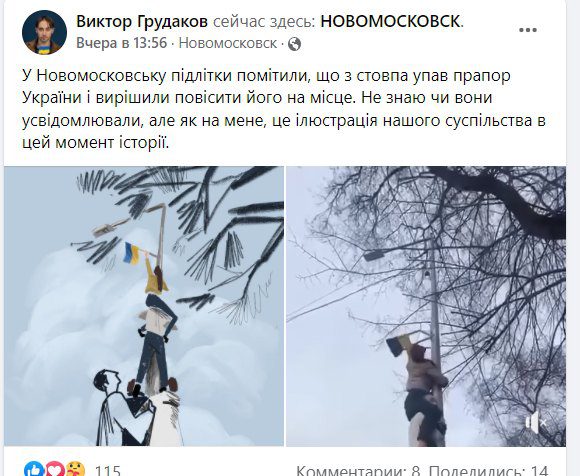Open the post options three-dot menu
The height and width of the screenshot is (476, 580).
click(528, 30)
